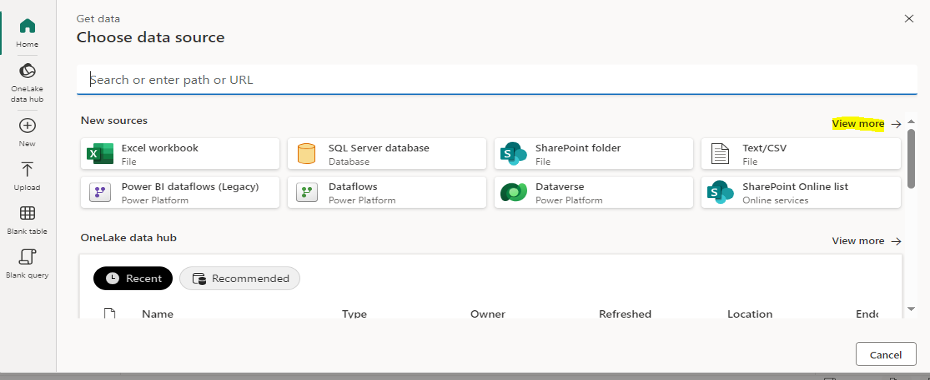Sort by the Refreshed column header

pos(625,314)
